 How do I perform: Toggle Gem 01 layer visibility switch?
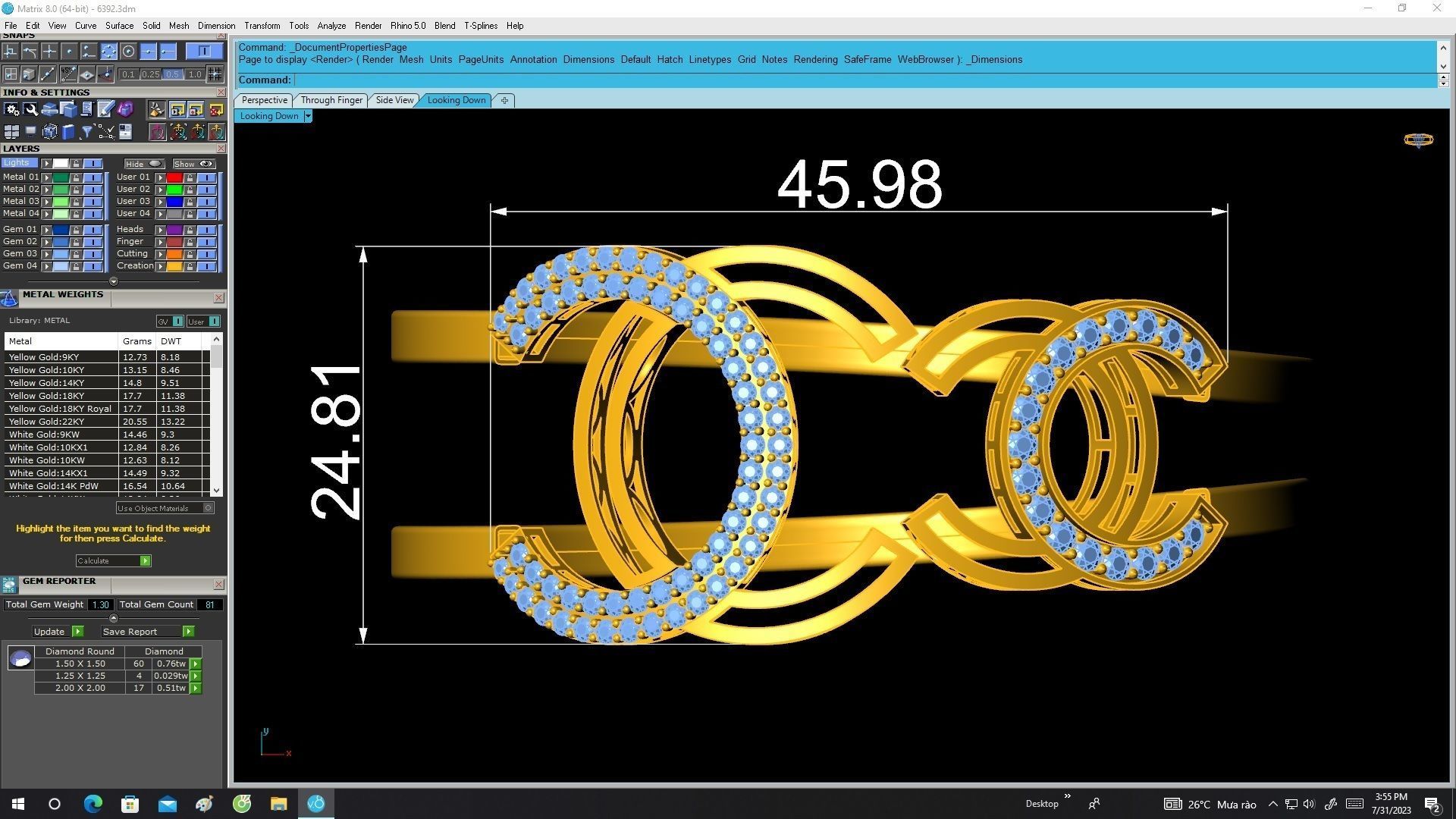click(x=93, y=230)
